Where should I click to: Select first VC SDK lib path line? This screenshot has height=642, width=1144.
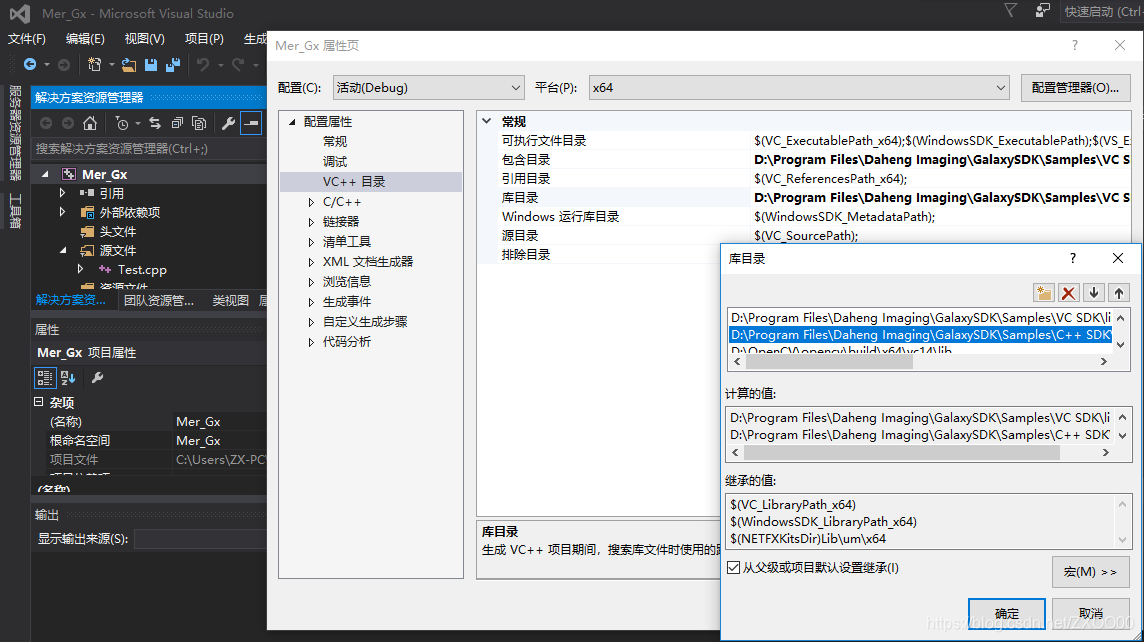point(921,318)
